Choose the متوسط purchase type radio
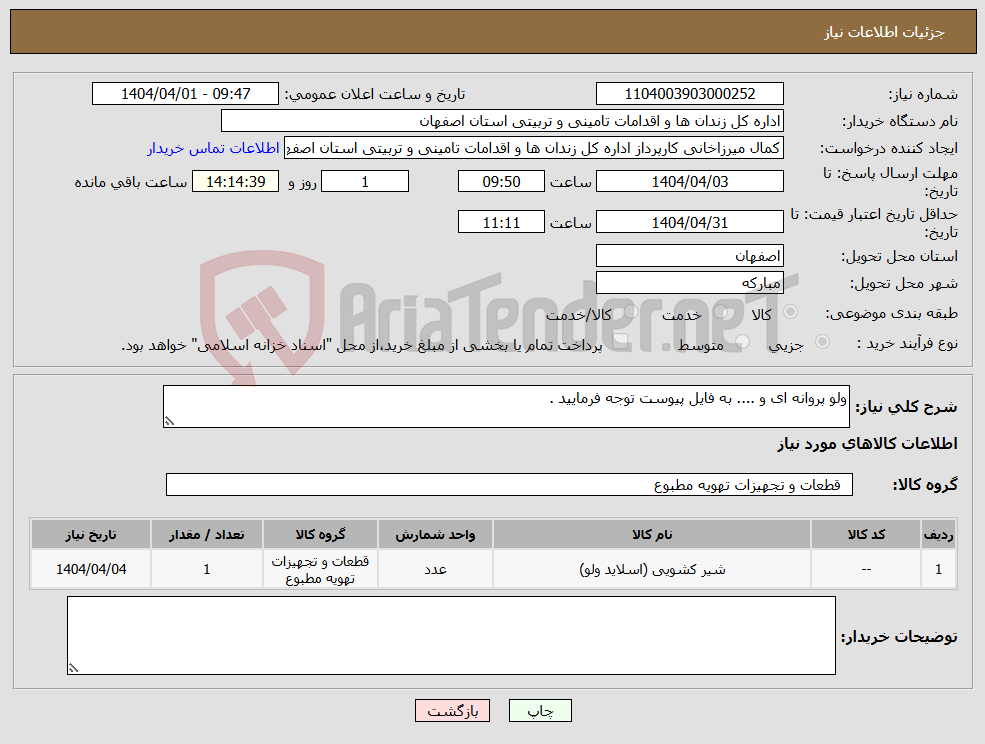Viewport: 985px width, 744px height. (x=742, y=342)
